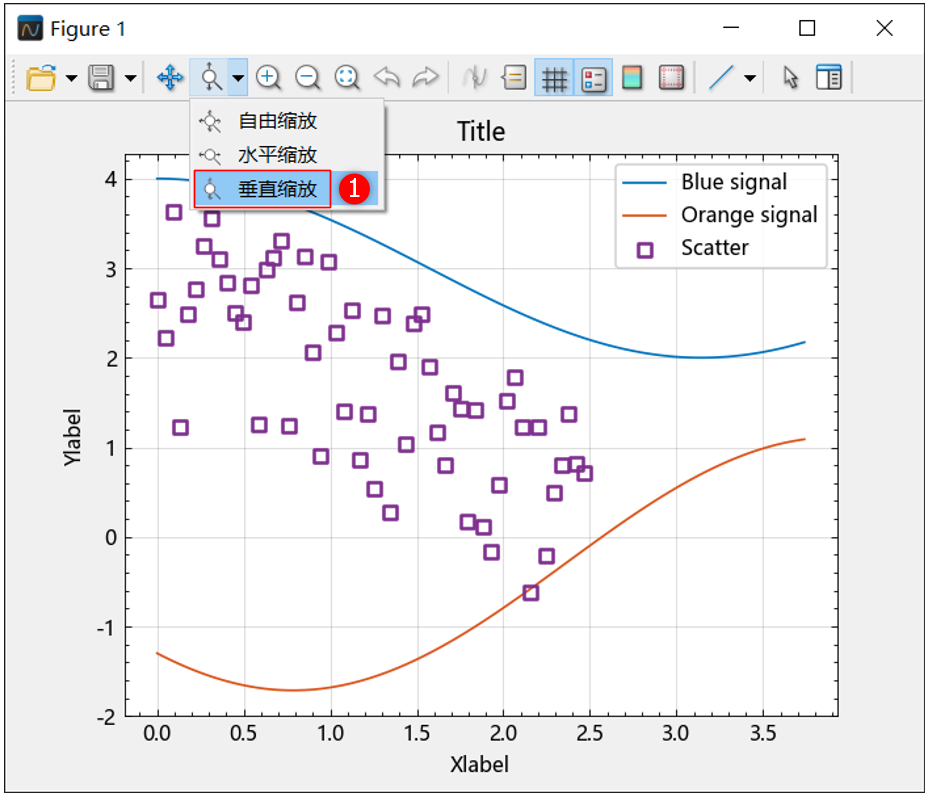The height and width of the screenshot is (797, 929).
Task: Click the save floppy disk icon
Action: click(101, 78)
